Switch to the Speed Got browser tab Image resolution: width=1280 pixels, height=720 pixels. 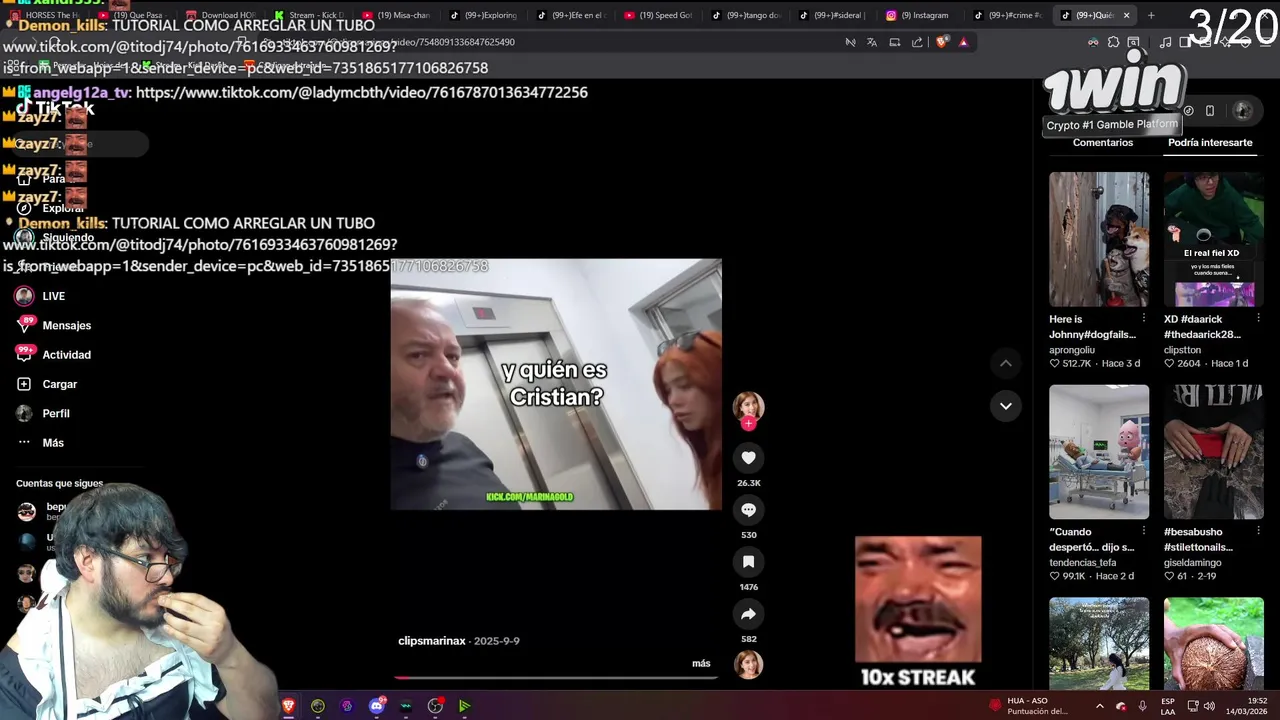[x=659, y=15]
